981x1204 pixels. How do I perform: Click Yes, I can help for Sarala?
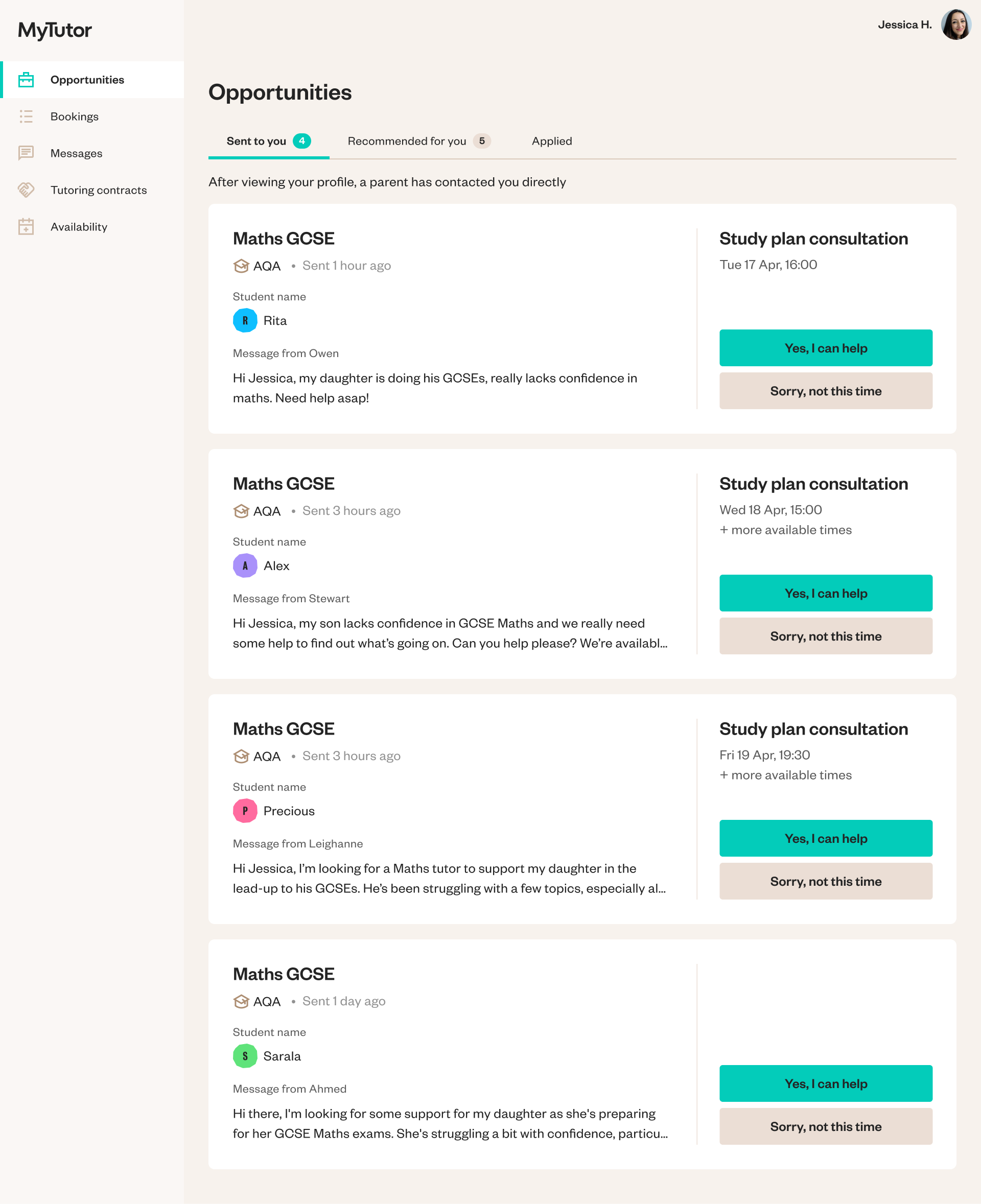click(x=825, y=1083)
